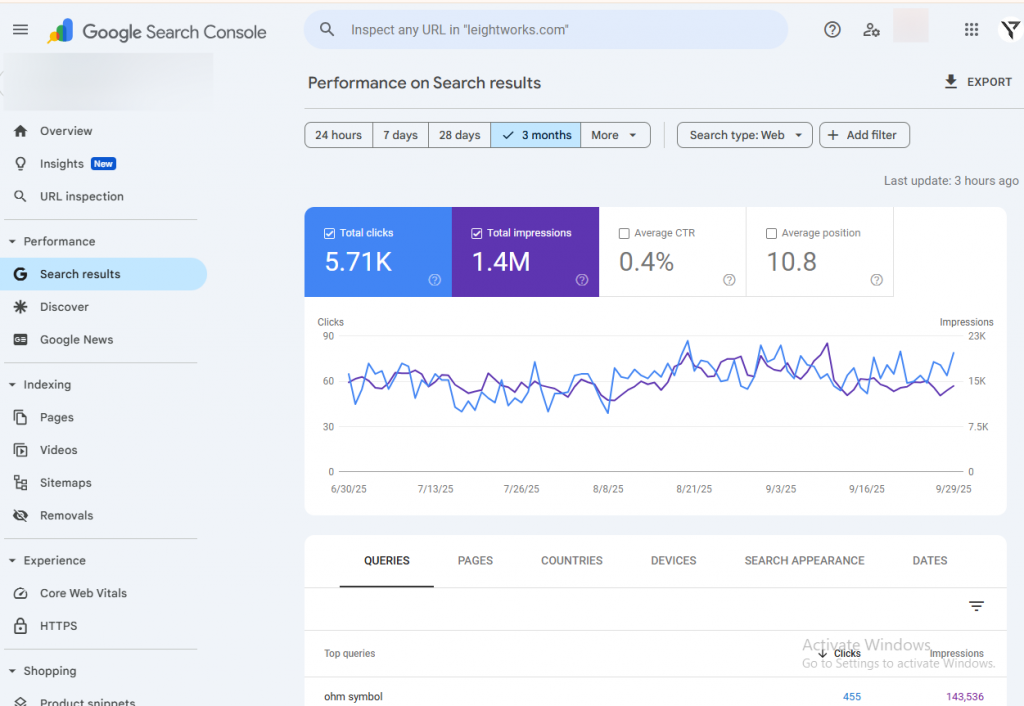Click the help question mark icon in header
This screenshot has height=706, width=1024.
coord(832,30)
